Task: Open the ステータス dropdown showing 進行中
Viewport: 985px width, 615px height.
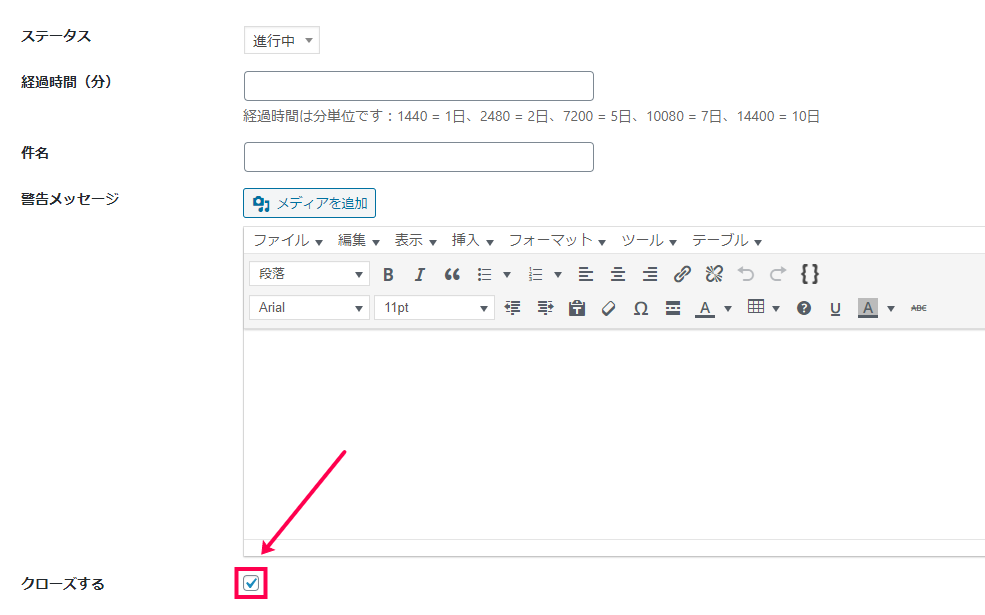Action: (281, 40)
